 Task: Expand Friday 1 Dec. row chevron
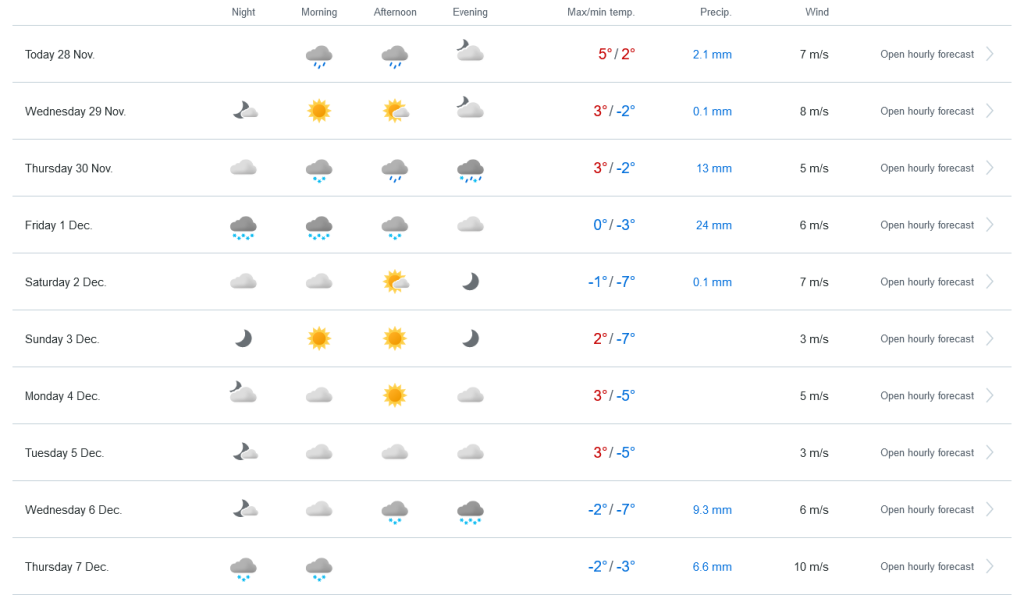coord(990,225)
